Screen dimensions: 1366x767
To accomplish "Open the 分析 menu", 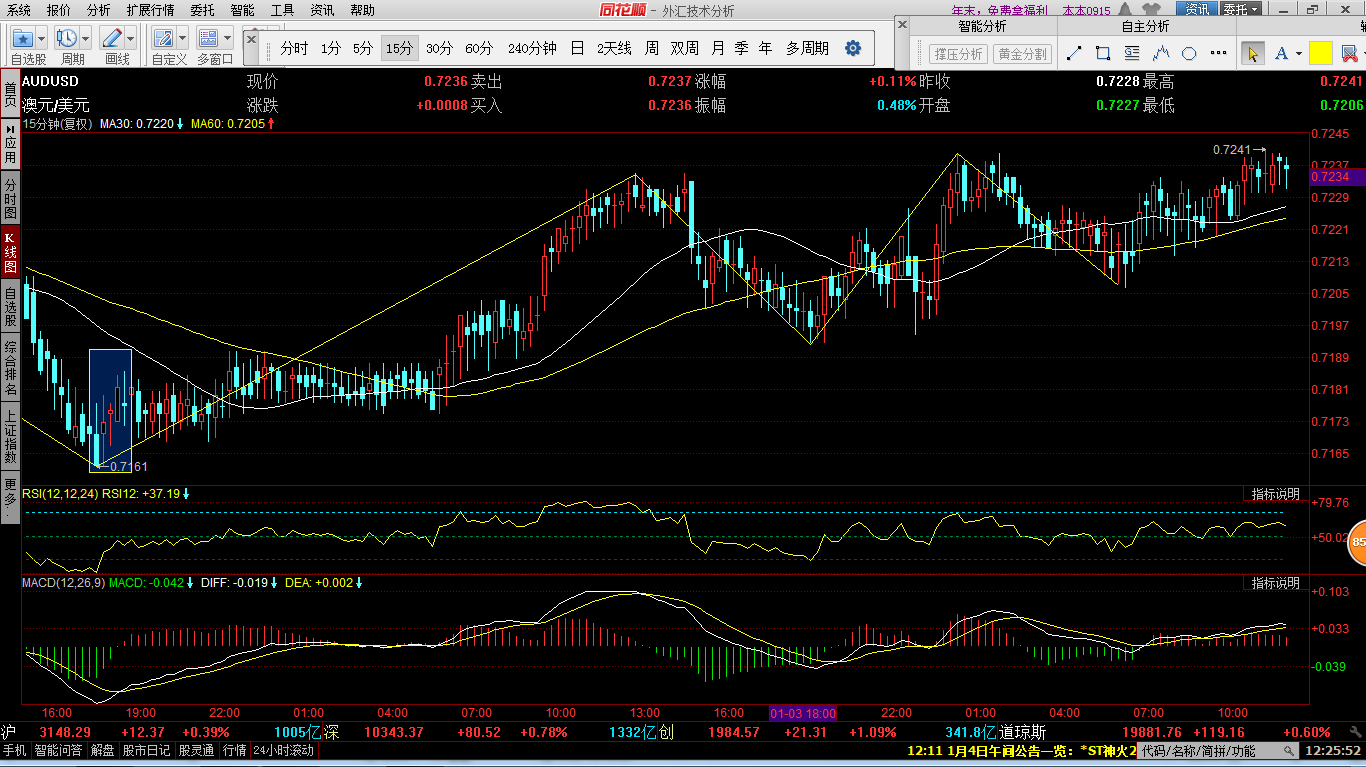I will [99, 10].
